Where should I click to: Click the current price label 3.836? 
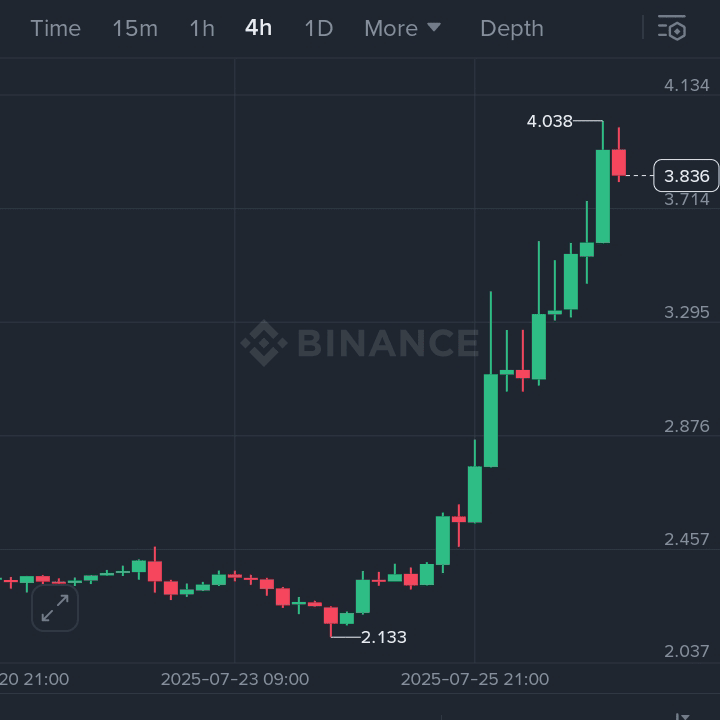coord(686,176)
